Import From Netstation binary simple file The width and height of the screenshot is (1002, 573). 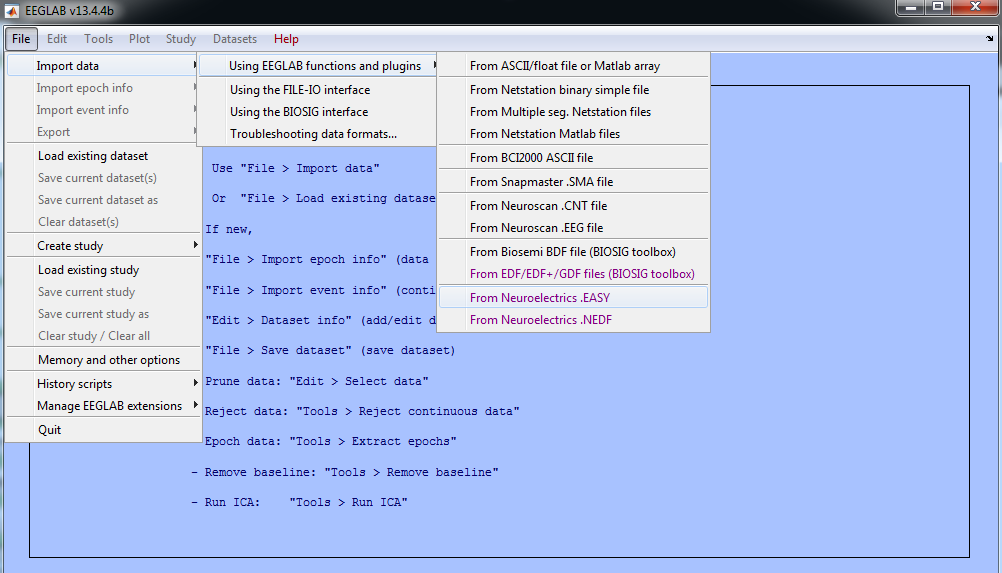tap(573, 90)
